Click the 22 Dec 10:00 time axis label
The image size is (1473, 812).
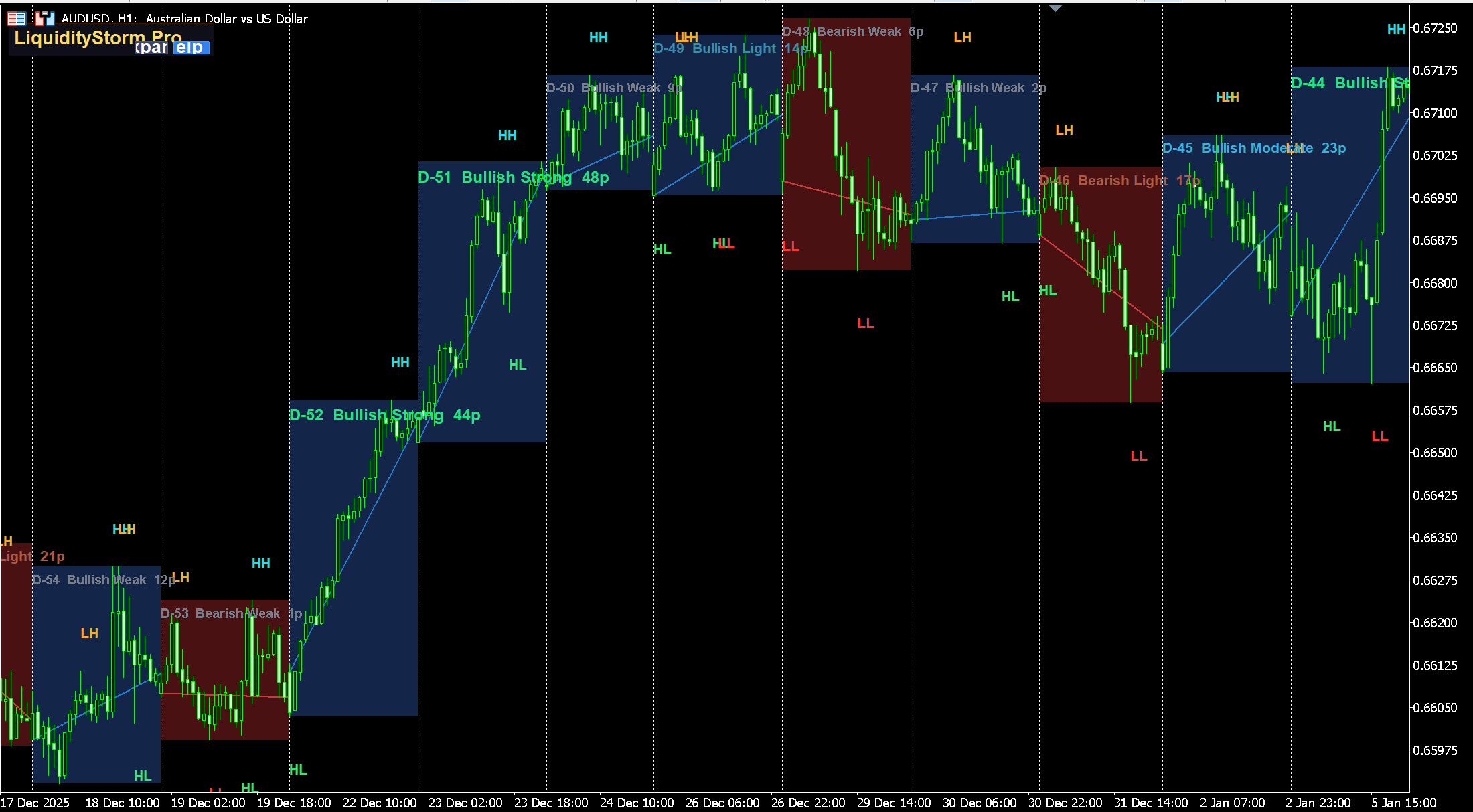379,803
